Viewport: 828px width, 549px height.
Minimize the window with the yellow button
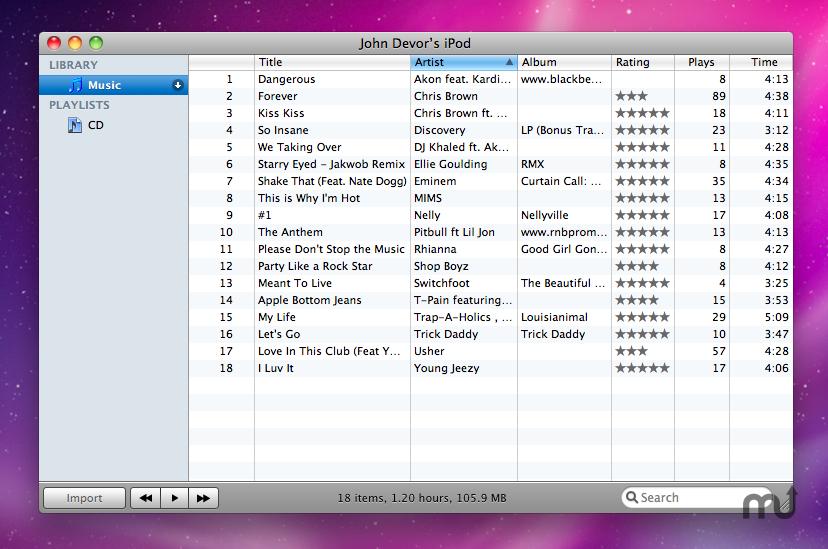(x=75, y=43)
